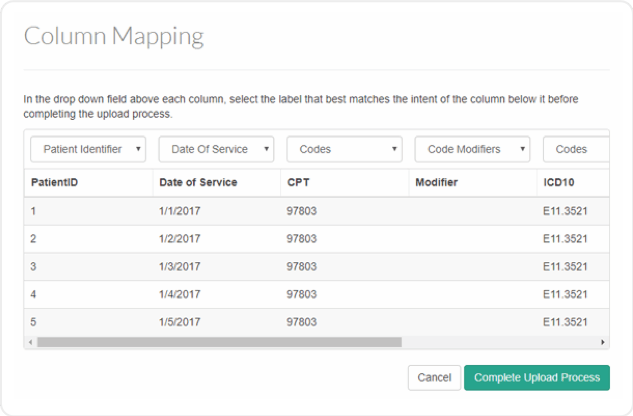Select the 1/1/2017 date cell
The height and width of the screenshot is (416, 633).
click(x=180, y=211)
